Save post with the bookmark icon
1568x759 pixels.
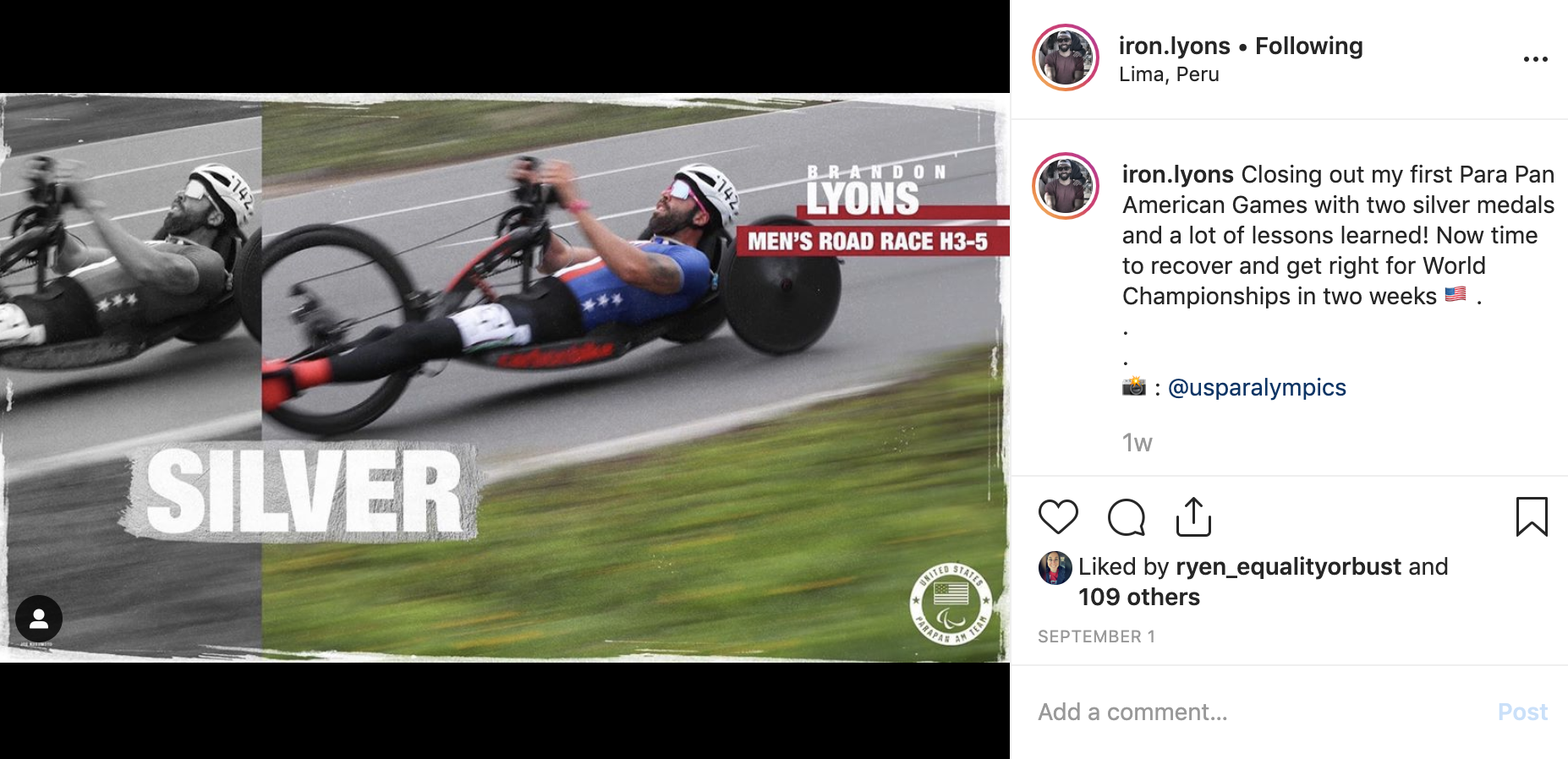tap(1532, 517)
